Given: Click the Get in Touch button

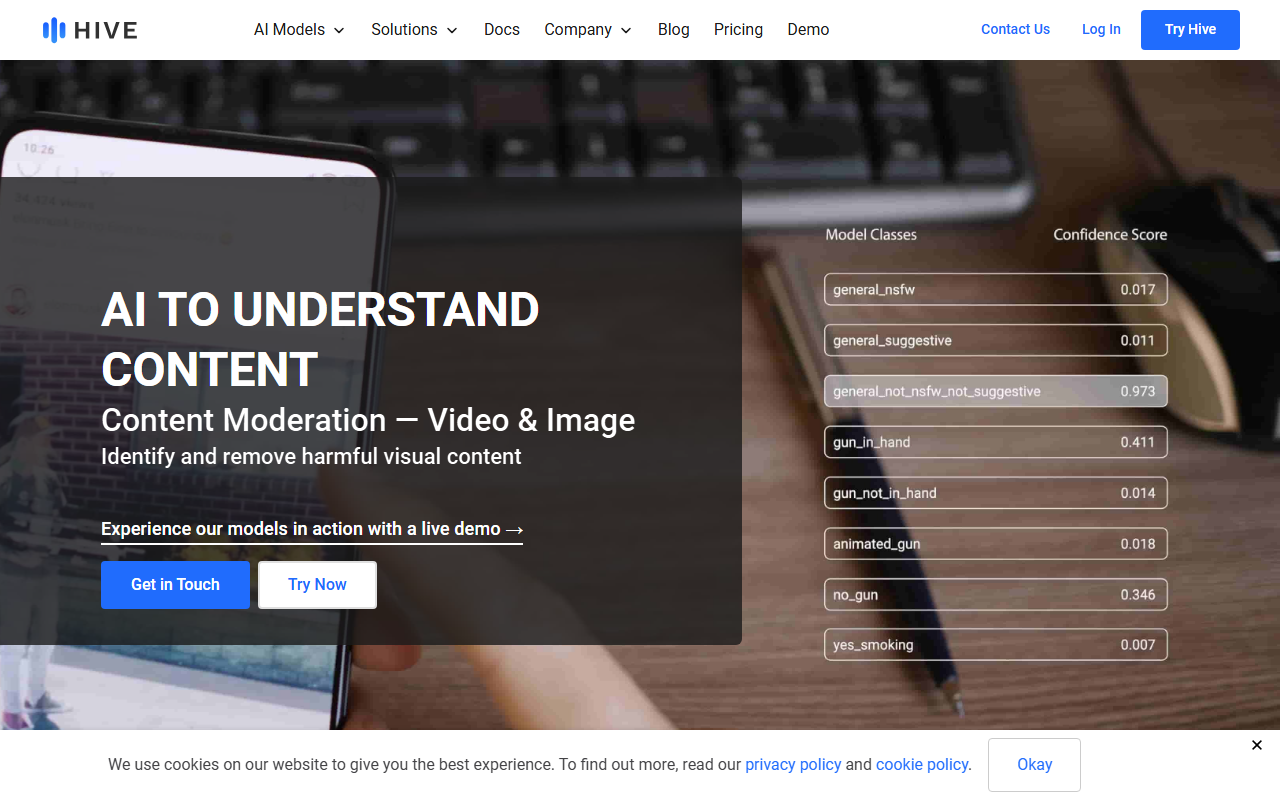Looking at the screenshot, I should (x=175, y=585).
